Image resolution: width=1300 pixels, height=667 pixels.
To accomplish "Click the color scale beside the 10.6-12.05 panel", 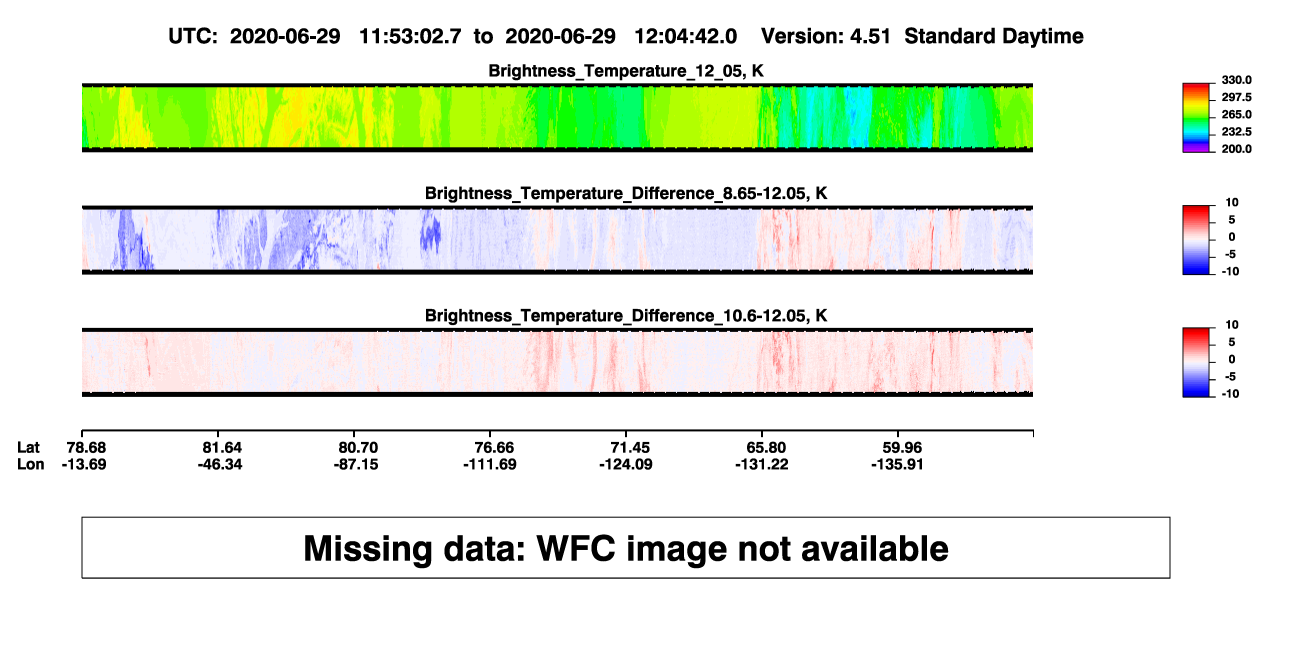I will click(x=1197, y=363).
